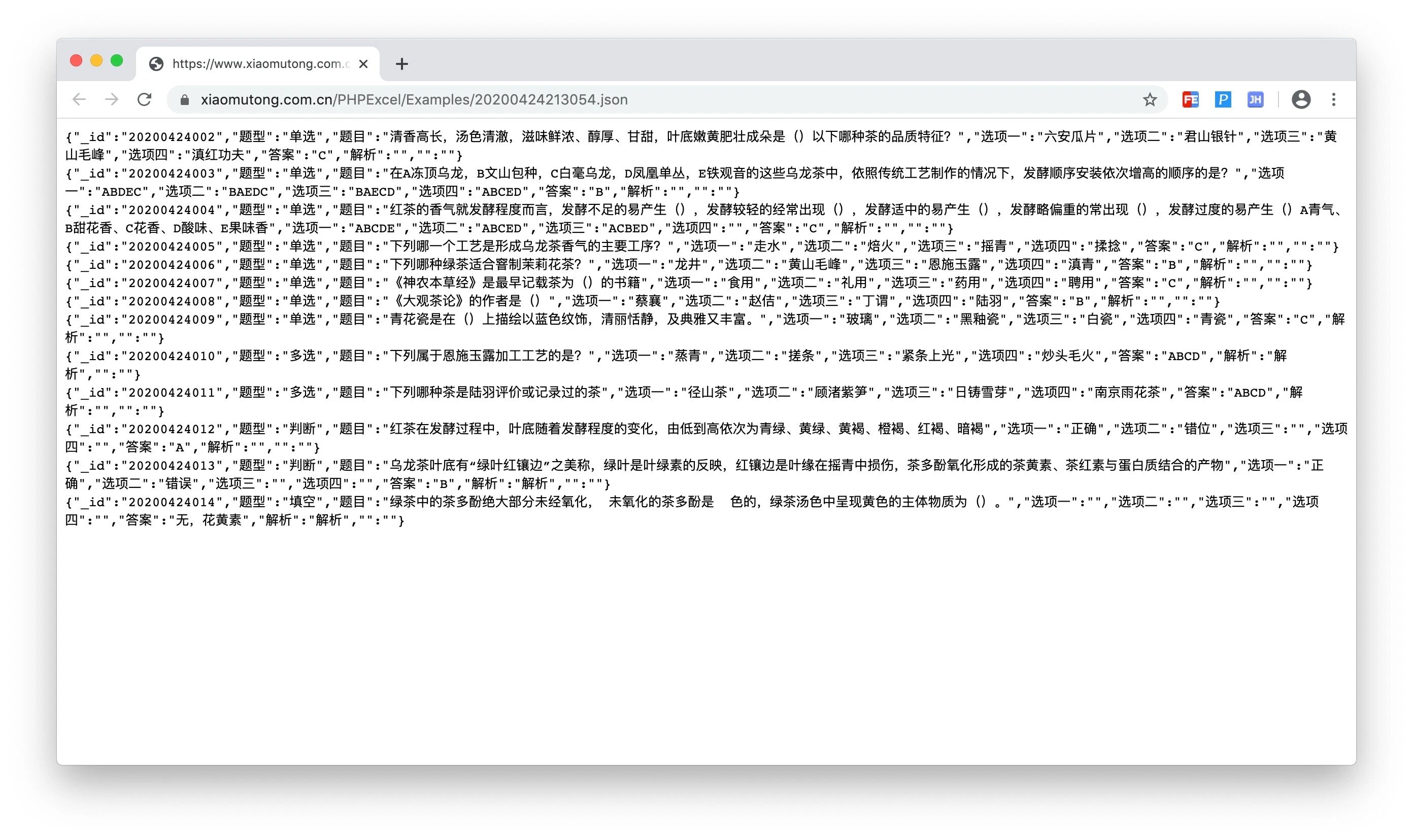
Task: Click the JSON record with id 20200424014
Action: click(172, 502)
